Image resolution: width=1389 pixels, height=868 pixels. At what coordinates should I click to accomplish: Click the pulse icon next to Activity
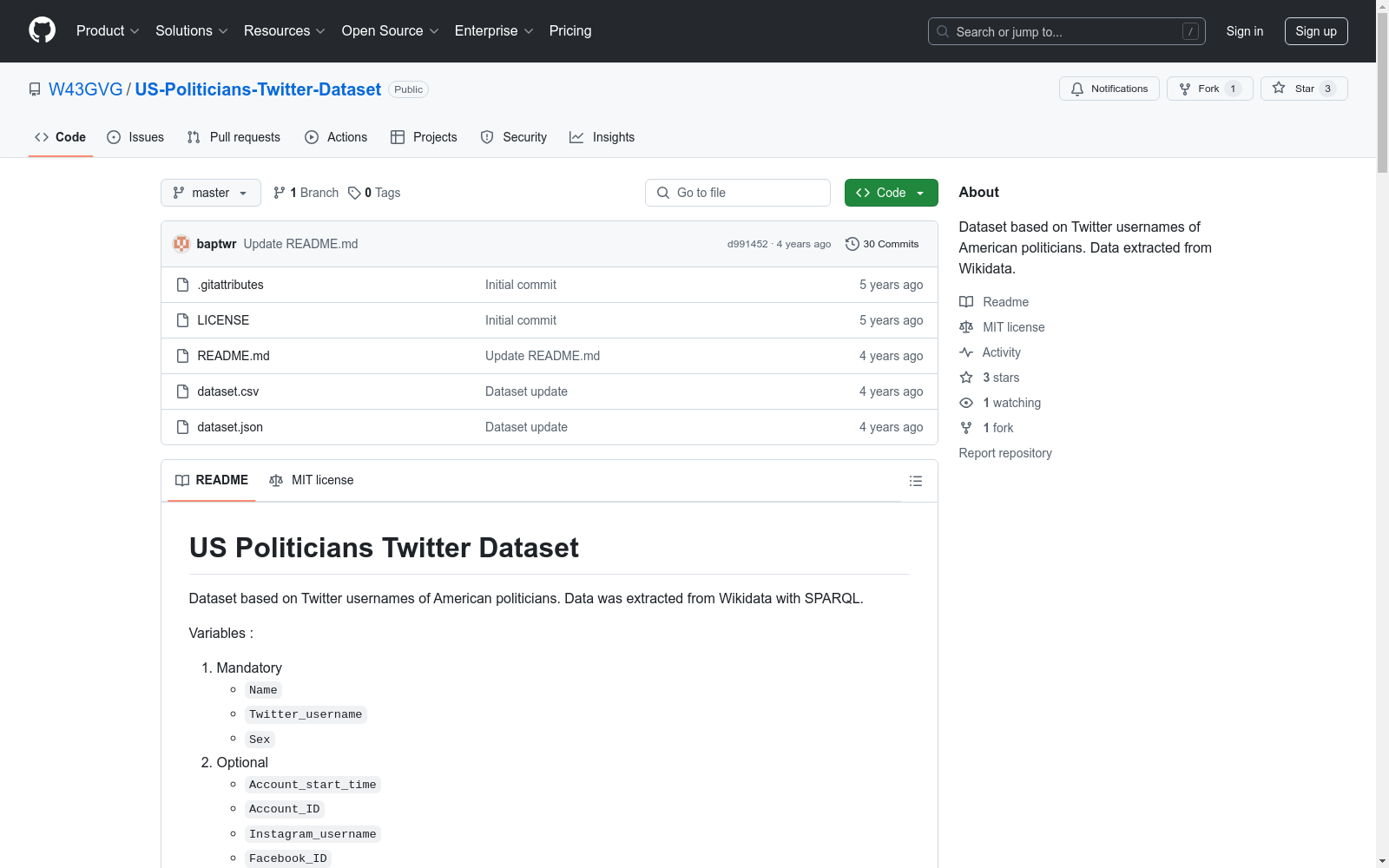pos(966,352)
